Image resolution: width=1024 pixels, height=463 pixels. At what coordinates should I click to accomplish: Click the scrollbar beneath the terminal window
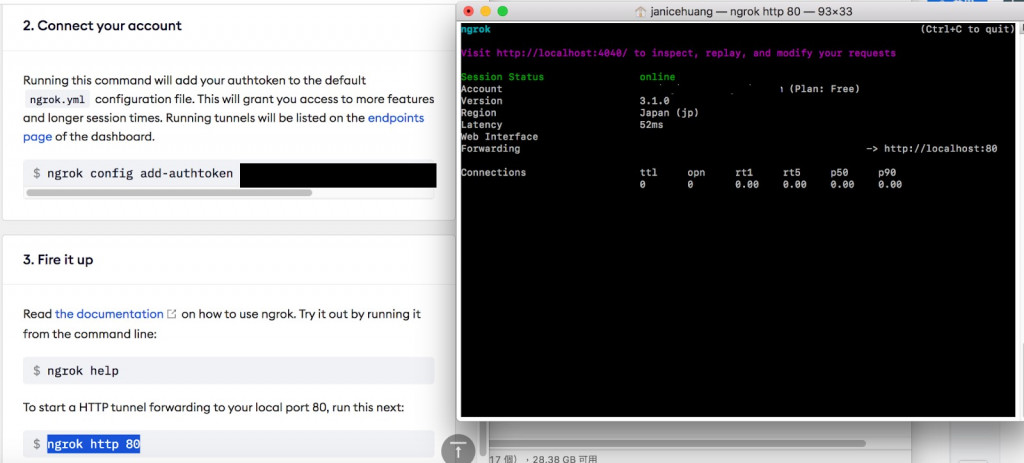pos(677,443)
